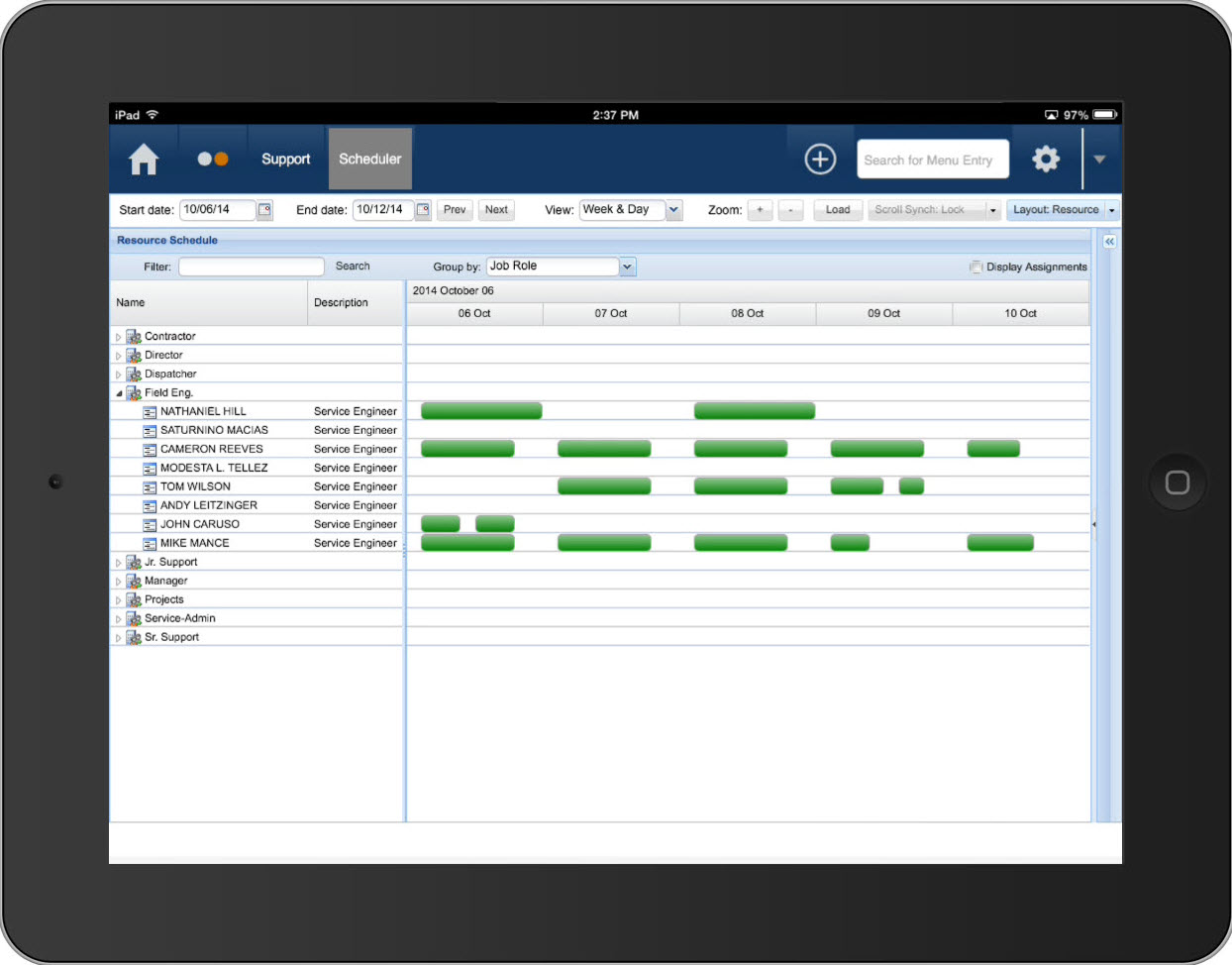The width and height of the screenshot is (1232, 965).
Task: Open the Start date calendar picker icon
Action: coord(263,210)
